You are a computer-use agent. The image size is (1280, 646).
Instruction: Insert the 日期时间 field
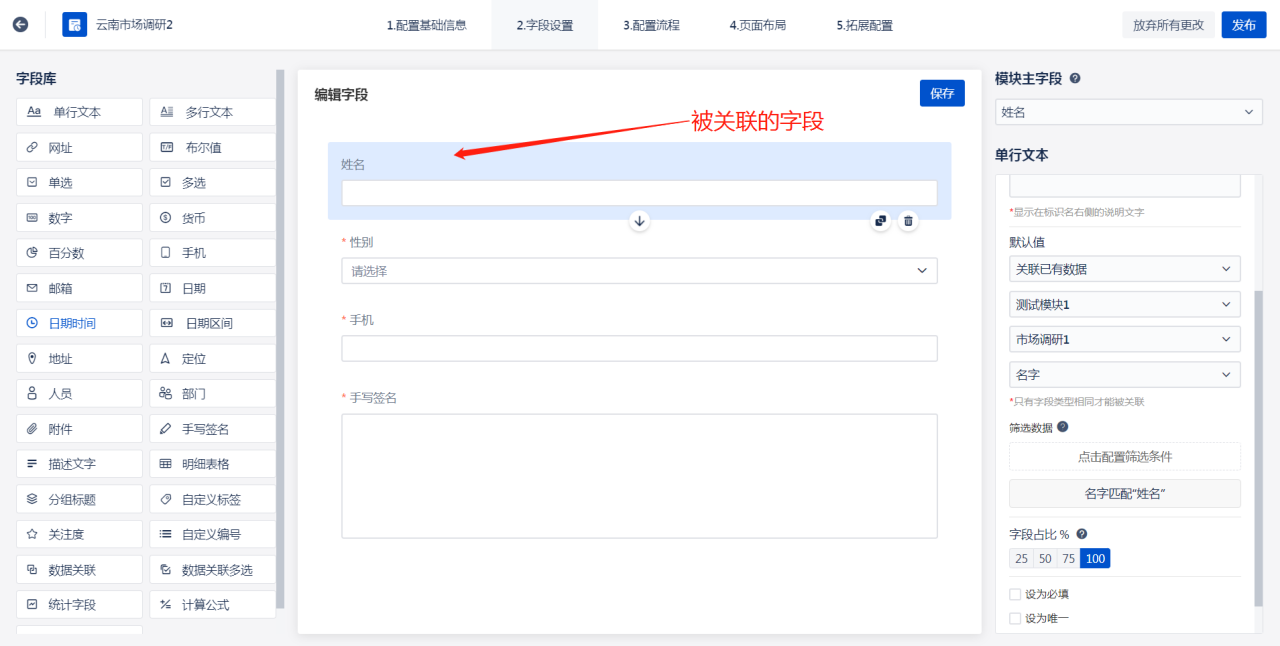pos(80,324)
